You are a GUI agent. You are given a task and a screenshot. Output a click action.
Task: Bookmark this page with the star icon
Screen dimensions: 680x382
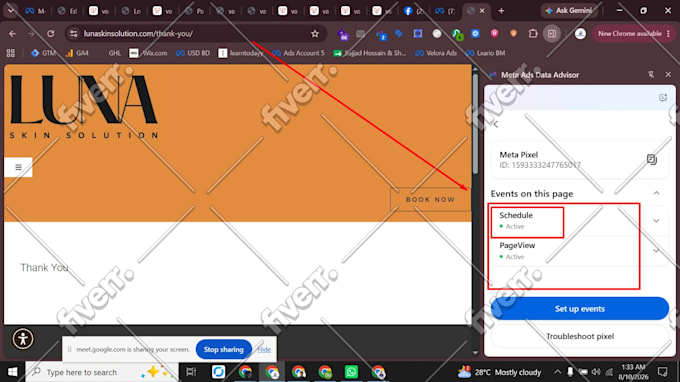coord(315,33)
